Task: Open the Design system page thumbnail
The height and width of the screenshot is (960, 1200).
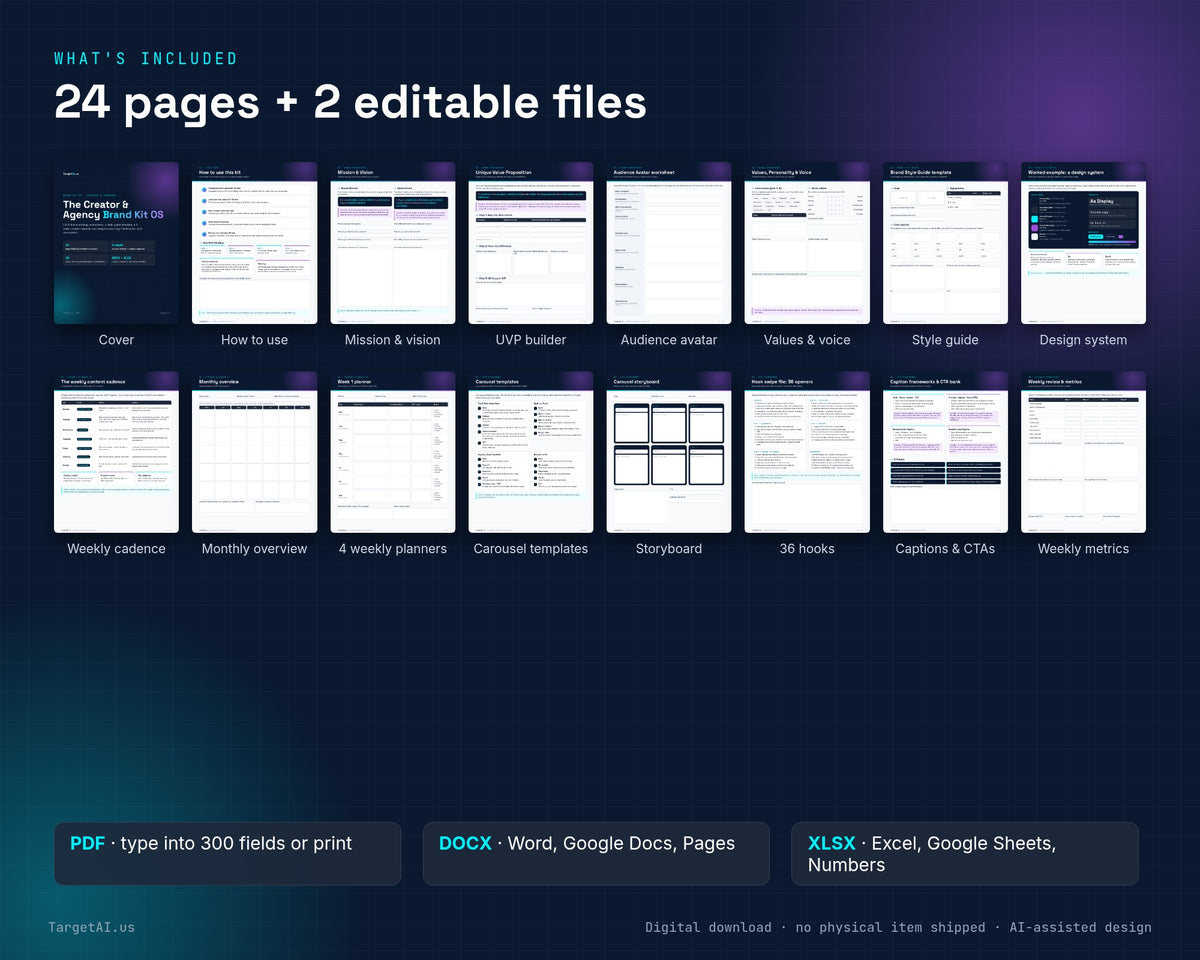Action: pos(1083,243)
